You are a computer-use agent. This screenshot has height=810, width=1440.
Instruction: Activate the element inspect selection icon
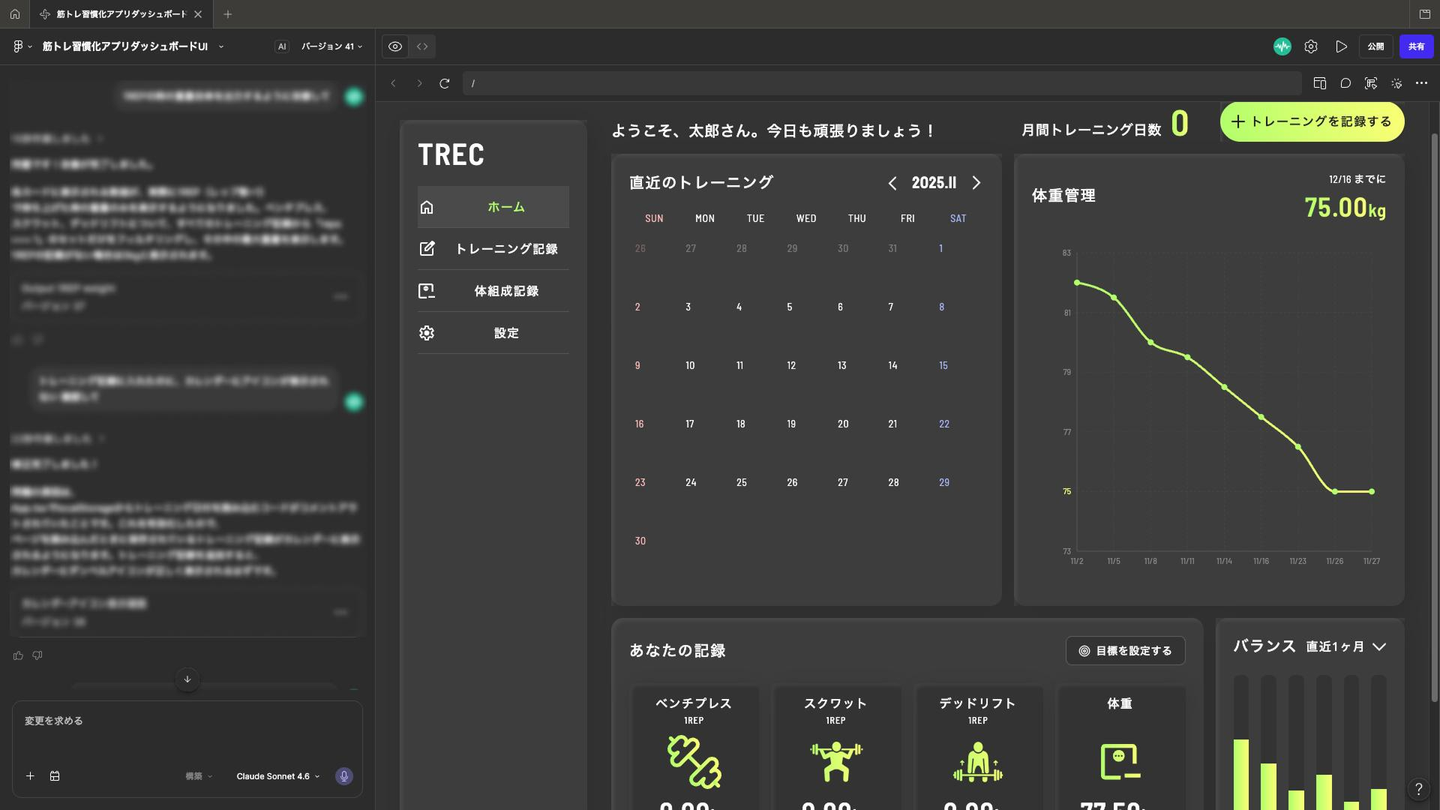point(1371,83)
